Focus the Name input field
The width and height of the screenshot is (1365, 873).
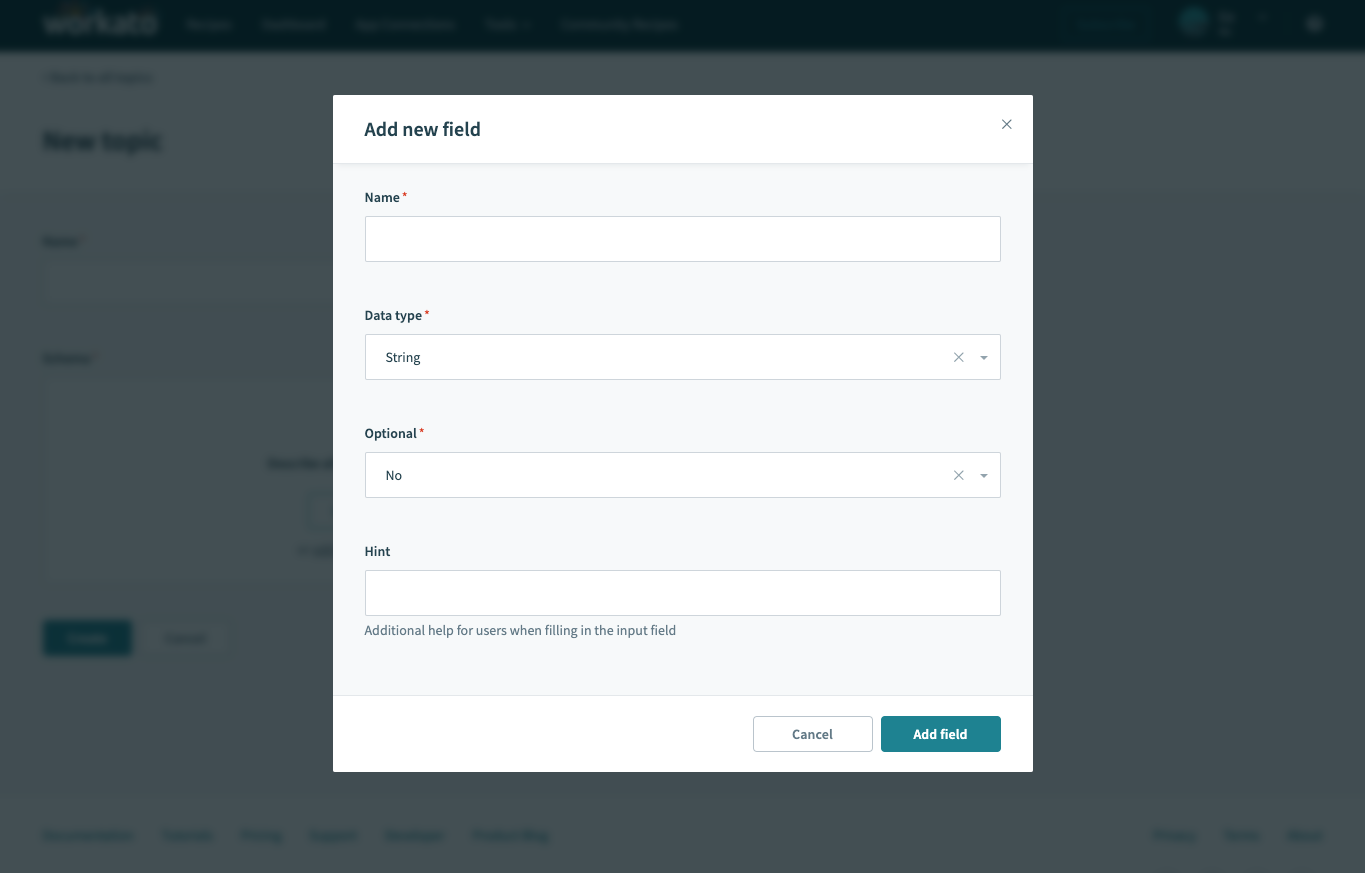[682, 239]
